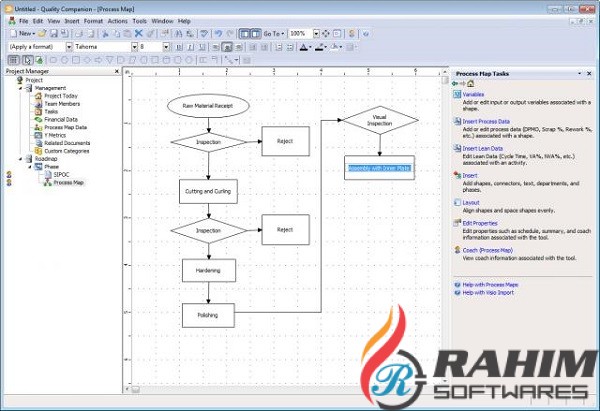Toggle the Project Manager pane button
This screenshot has width=600, height=411.
pos(244,34)
